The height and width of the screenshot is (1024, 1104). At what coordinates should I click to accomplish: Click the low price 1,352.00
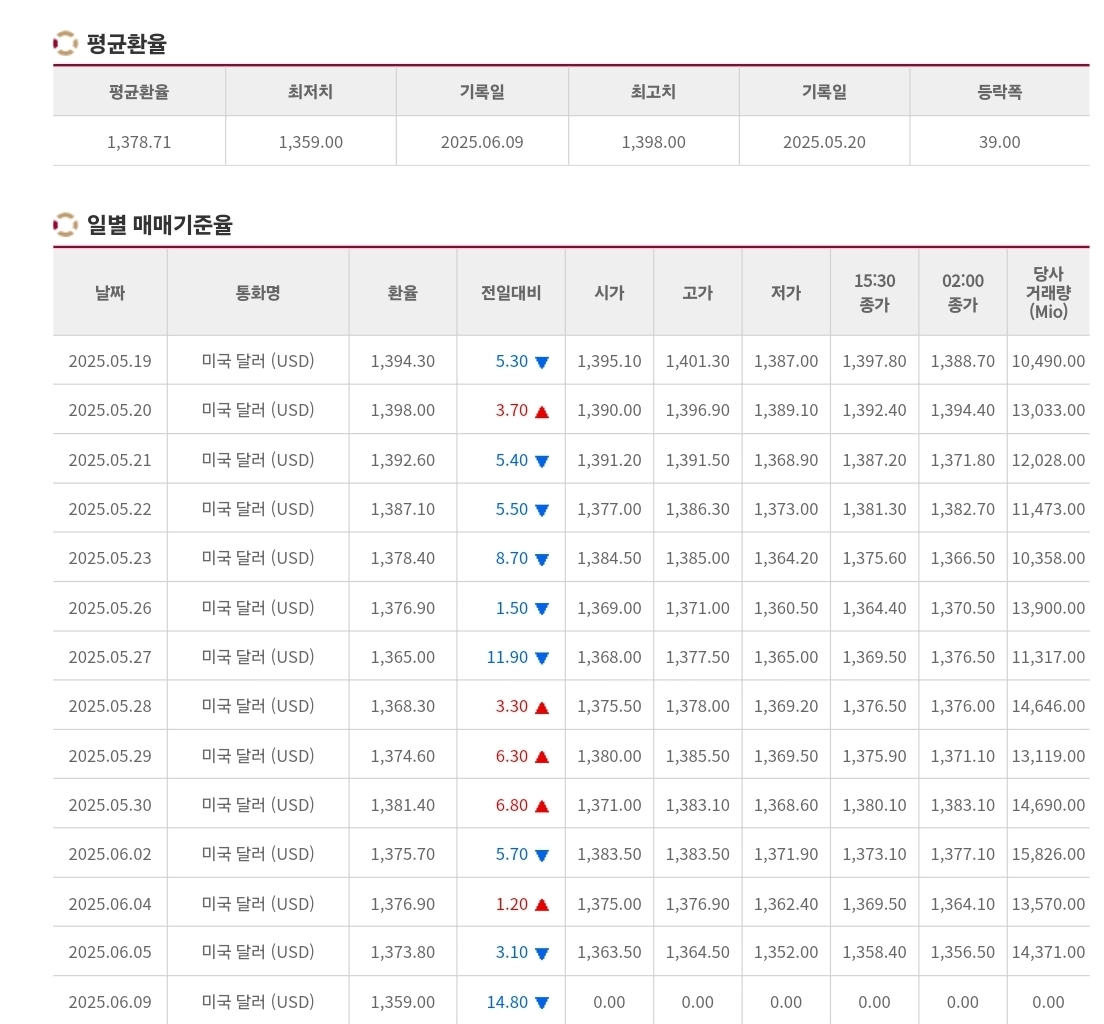786,952
